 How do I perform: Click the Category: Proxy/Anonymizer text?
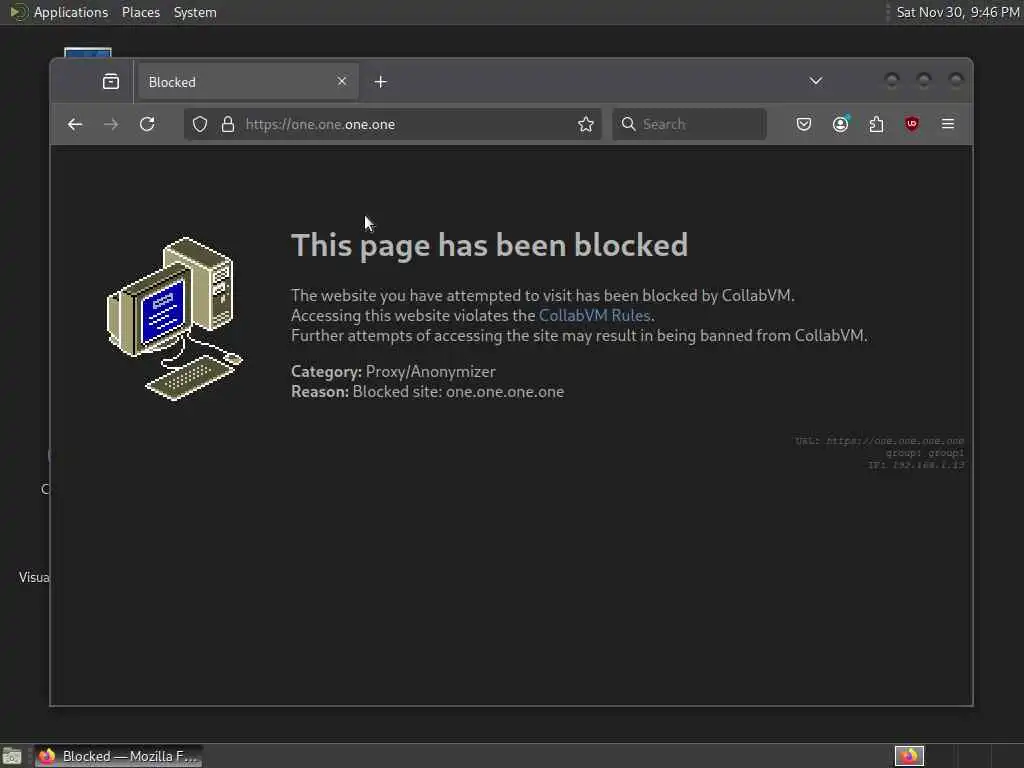pyautogui.click(x=393, y=372)
